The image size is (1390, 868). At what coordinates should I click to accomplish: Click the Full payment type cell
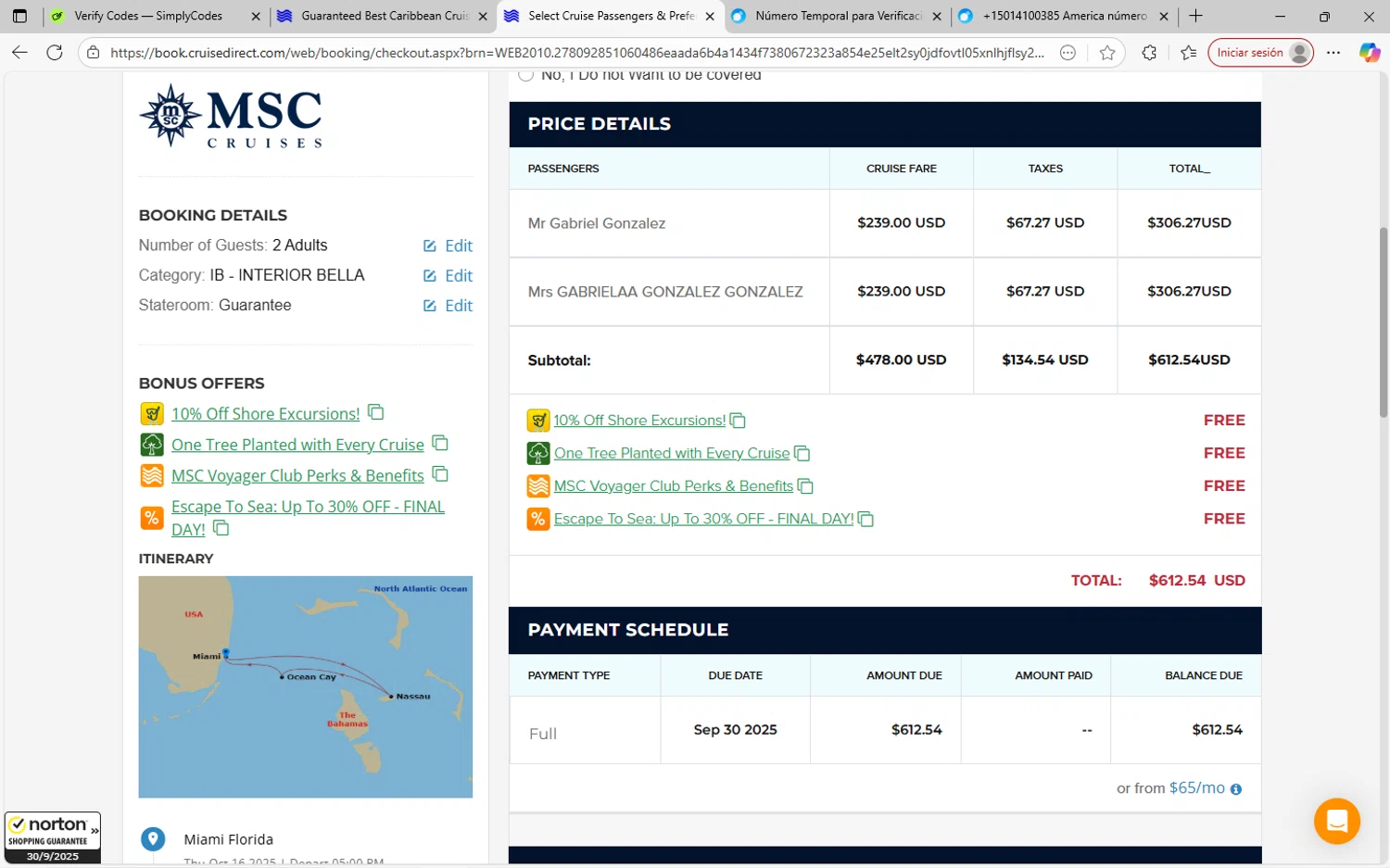pyautogui.click(x=586, y=731)
